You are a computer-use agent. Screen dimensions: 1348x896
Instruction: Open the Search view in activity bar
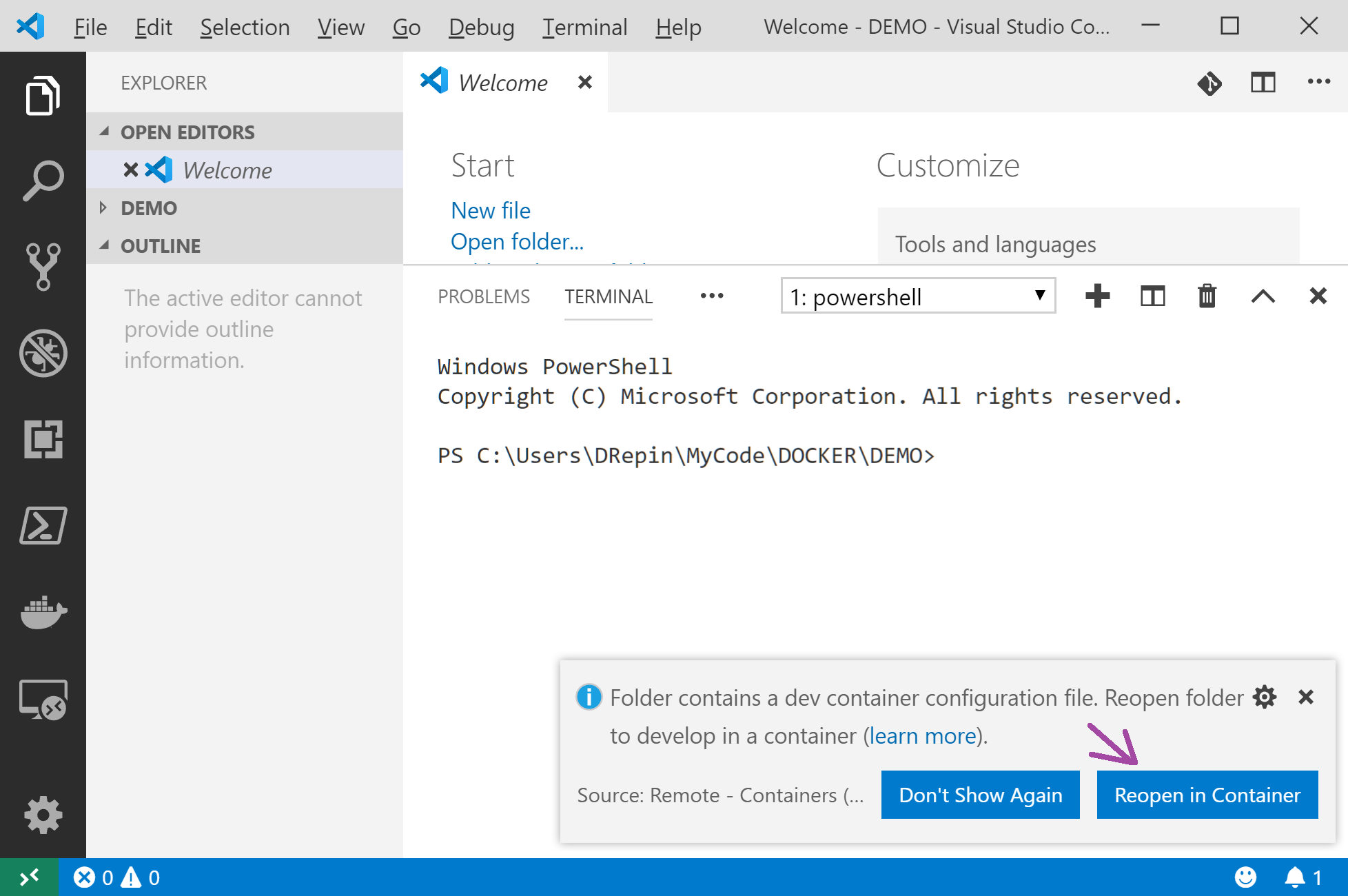[x=43, y=181]
